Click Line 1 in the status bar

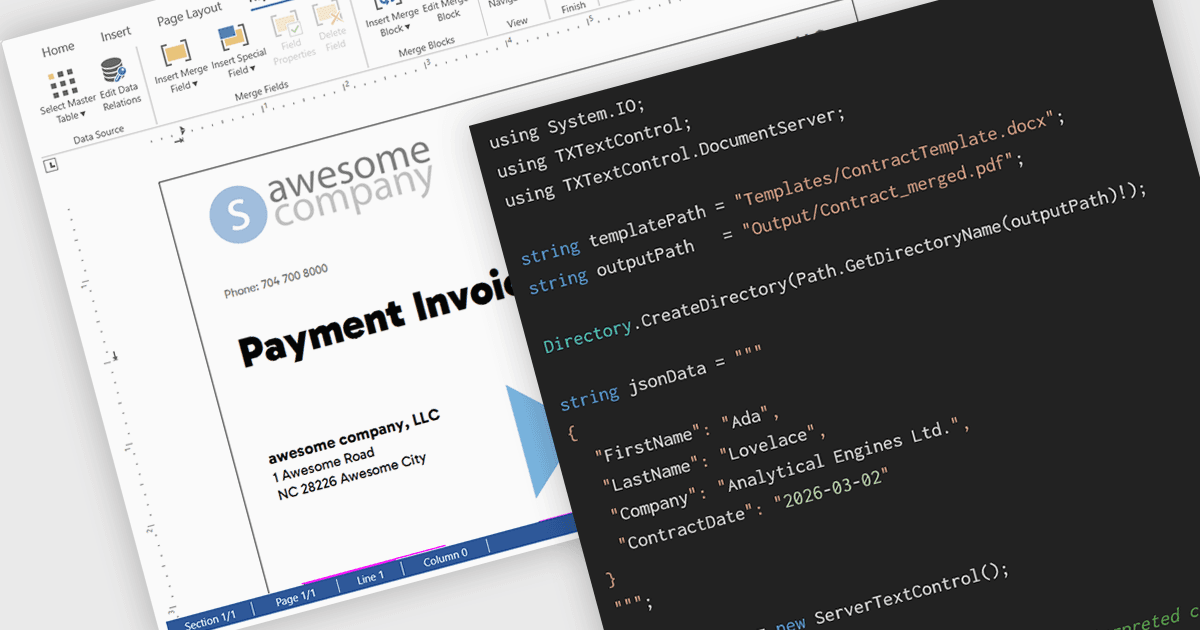pyautogui.click(x=370, y=577)
